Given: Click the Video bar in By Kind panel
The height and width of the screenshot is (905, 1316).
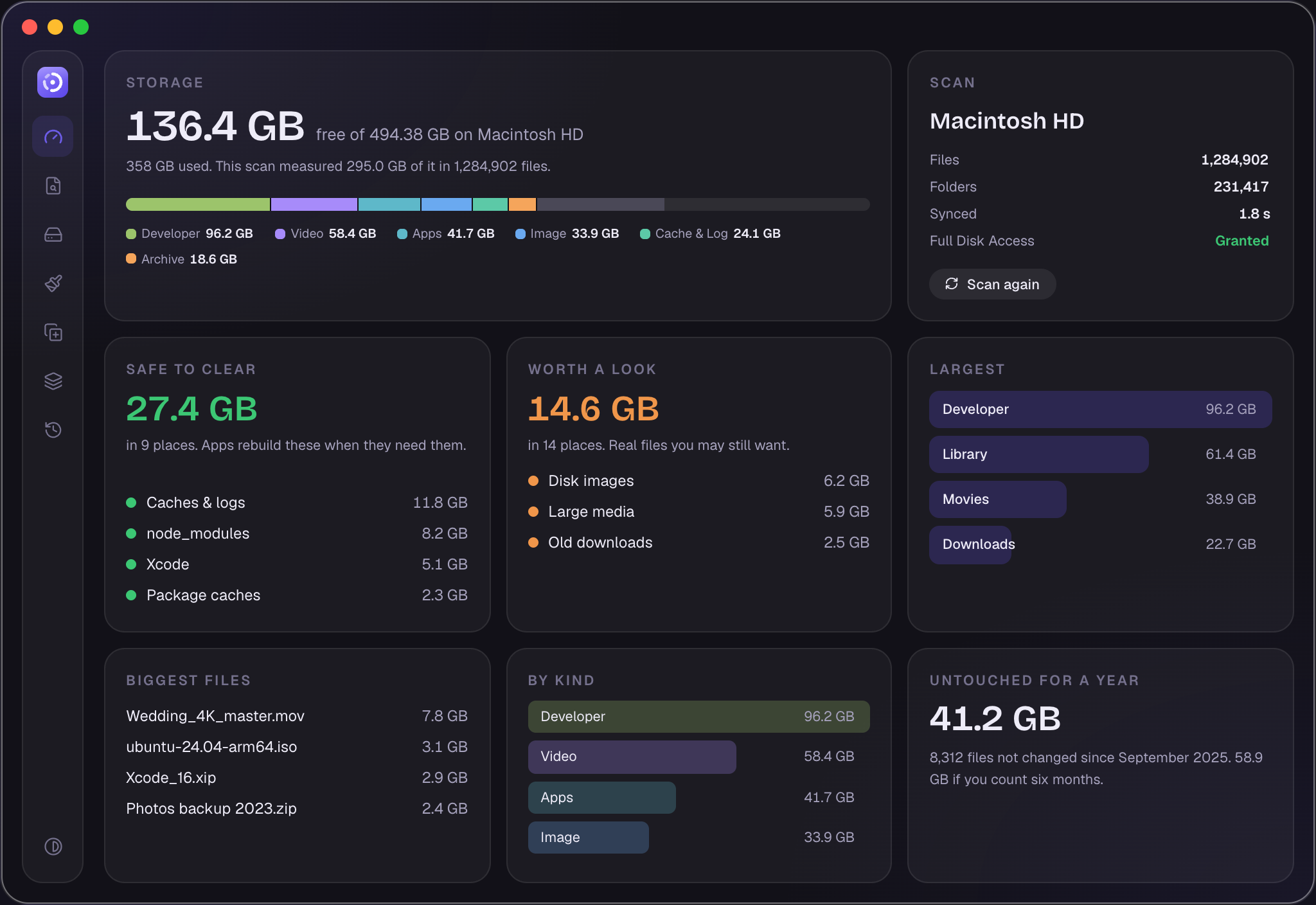Looking at the screenshot, I should [x=632, y=757].
